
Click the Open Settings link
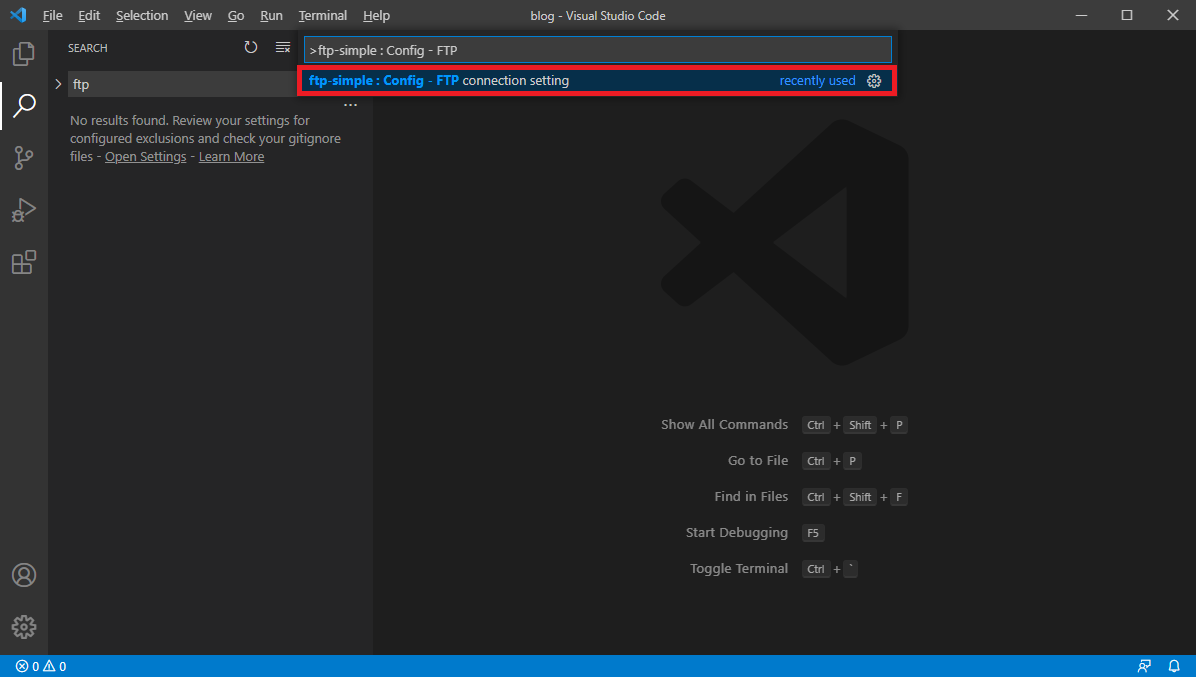(145, 156)
